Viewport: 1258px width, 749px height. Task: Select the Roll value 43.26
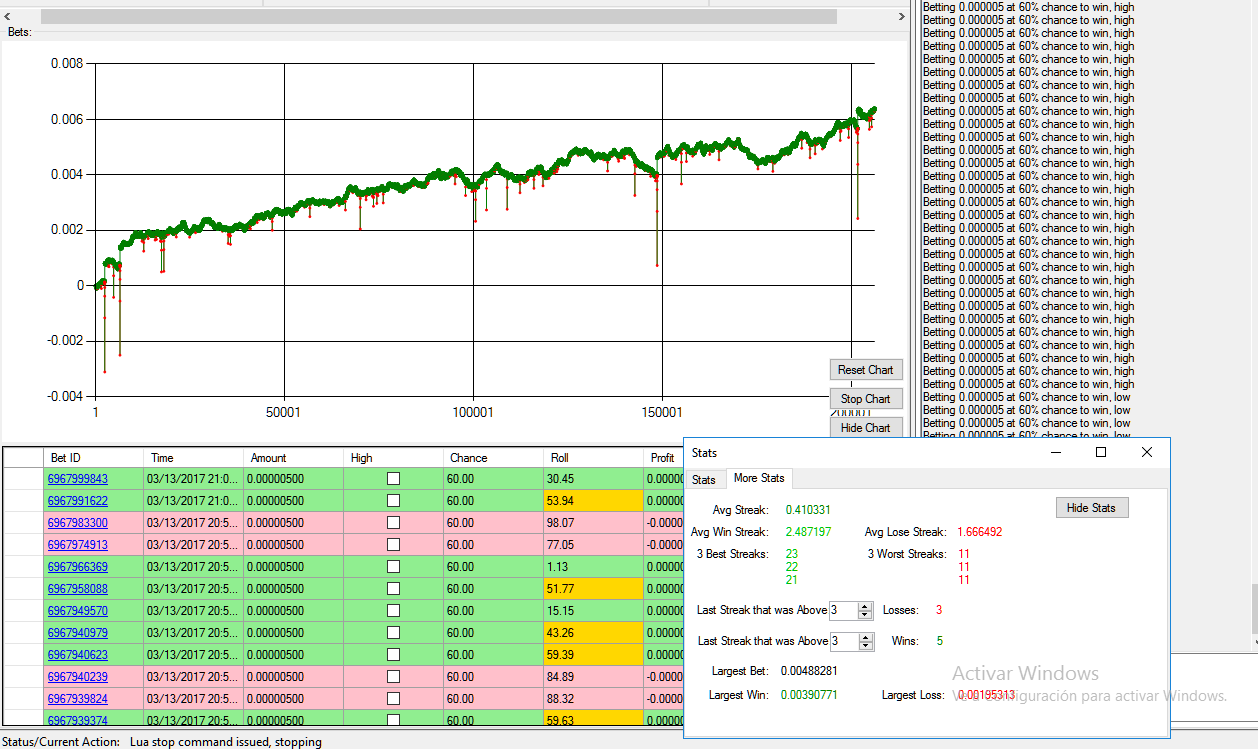(x=593, y=633)
